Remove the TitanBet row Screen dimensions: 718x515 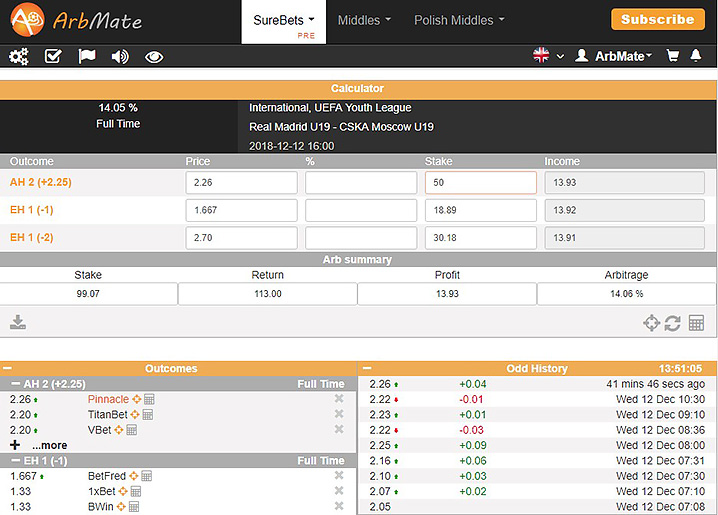pyautogui.click(x=339, y=414)
